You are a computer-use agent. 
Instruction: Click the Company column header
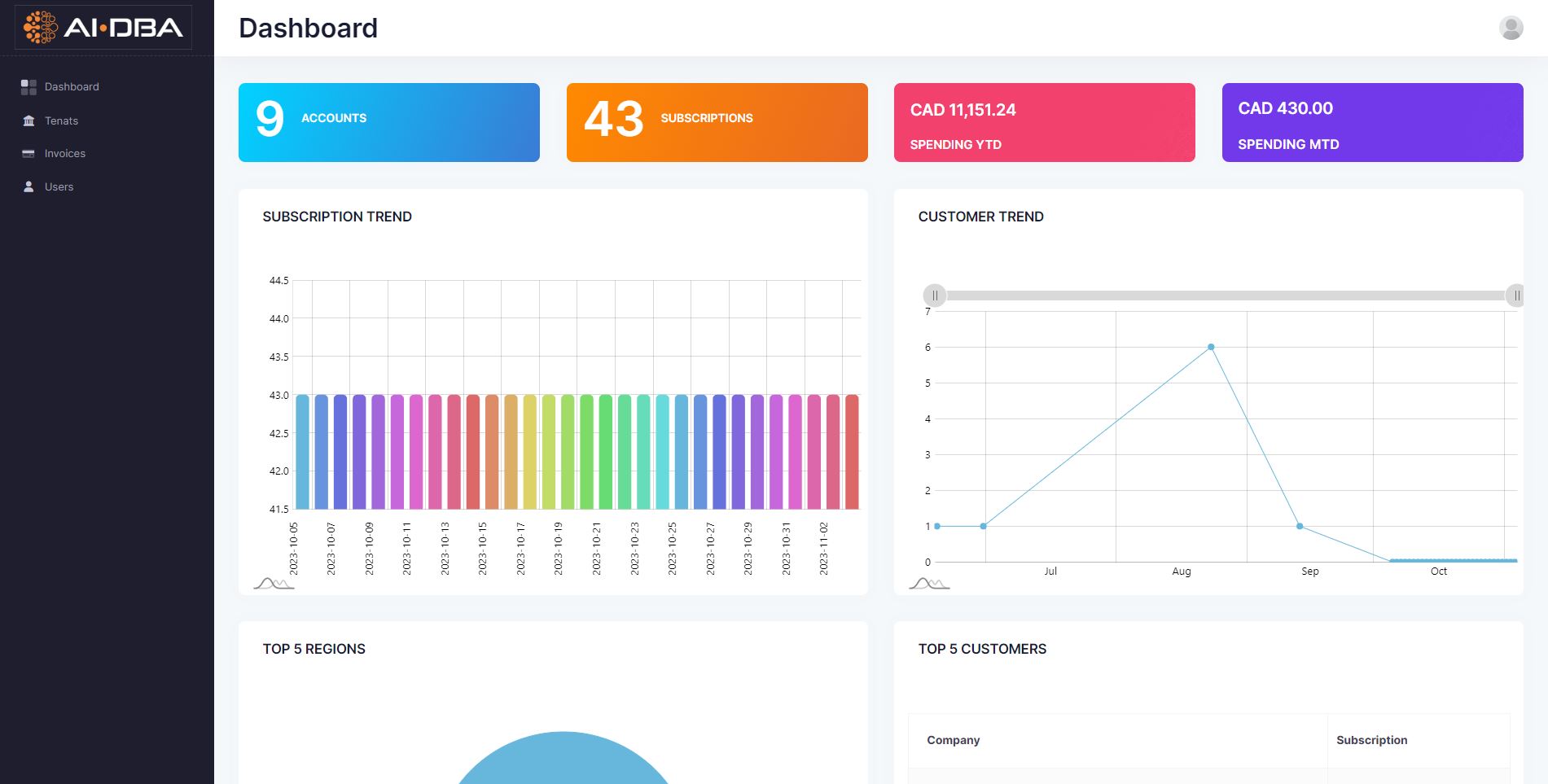point(1118,740)
